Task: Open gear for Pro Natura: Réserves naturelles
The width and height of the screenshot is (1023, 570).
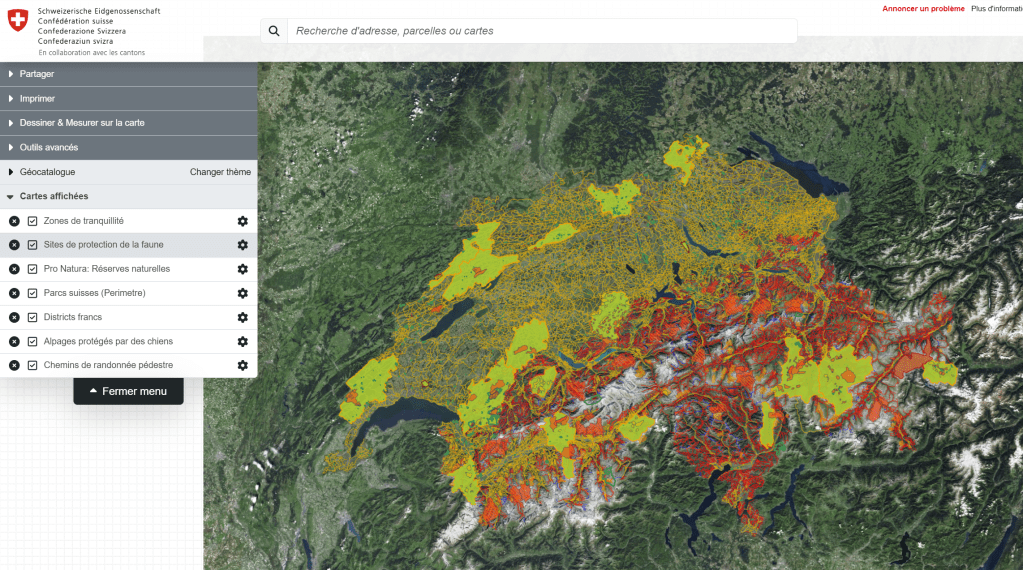Action: coord(242,269)
